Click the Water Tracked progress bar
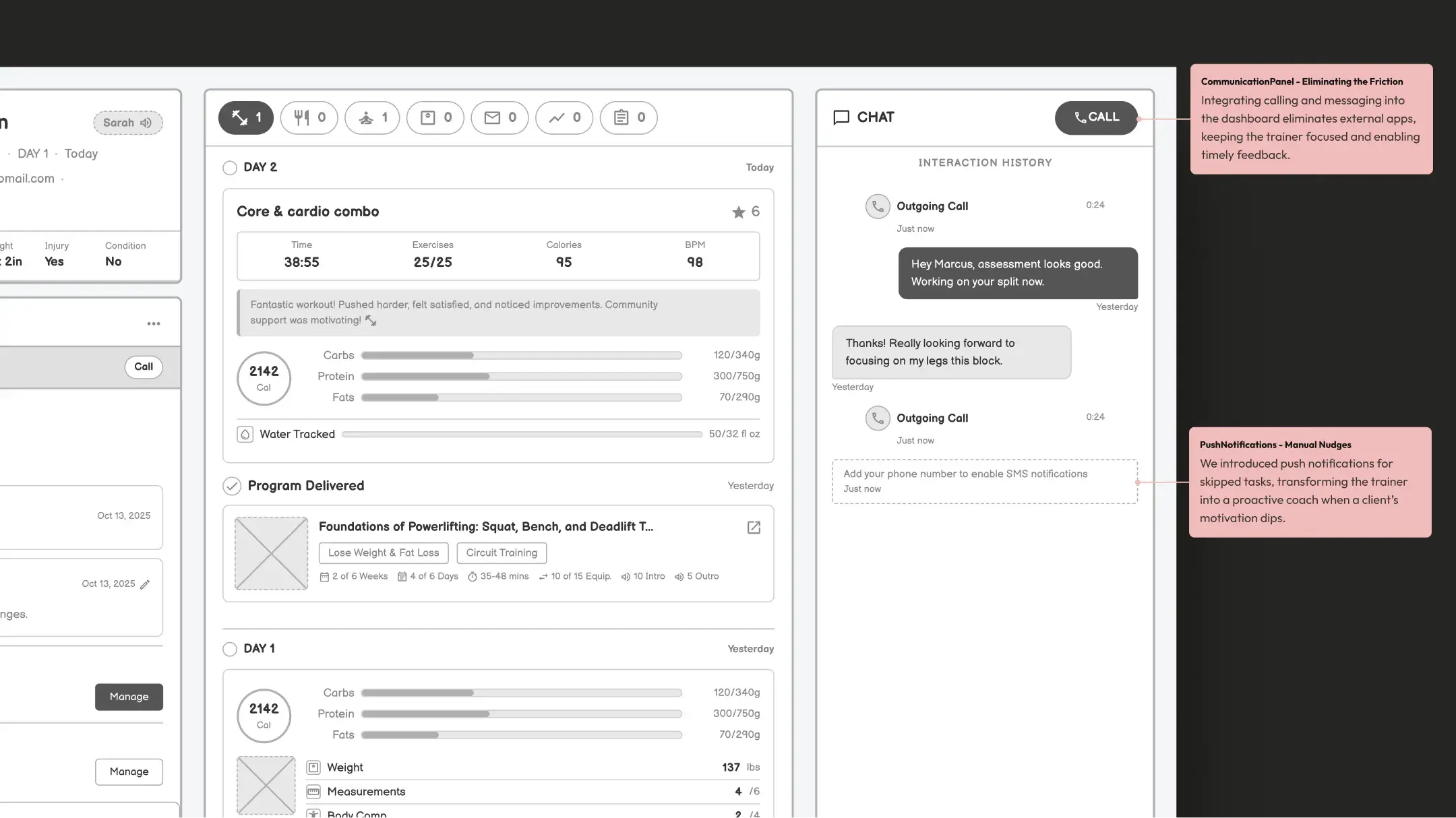1456x818 pixels. 522,435
